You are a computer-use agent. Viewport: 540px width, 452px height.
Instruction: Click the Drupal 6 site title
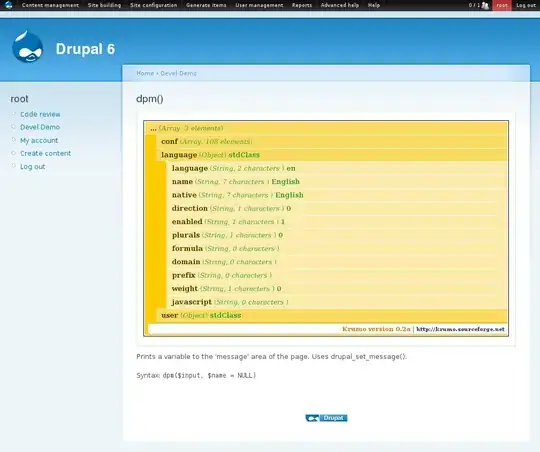(85, 49)
